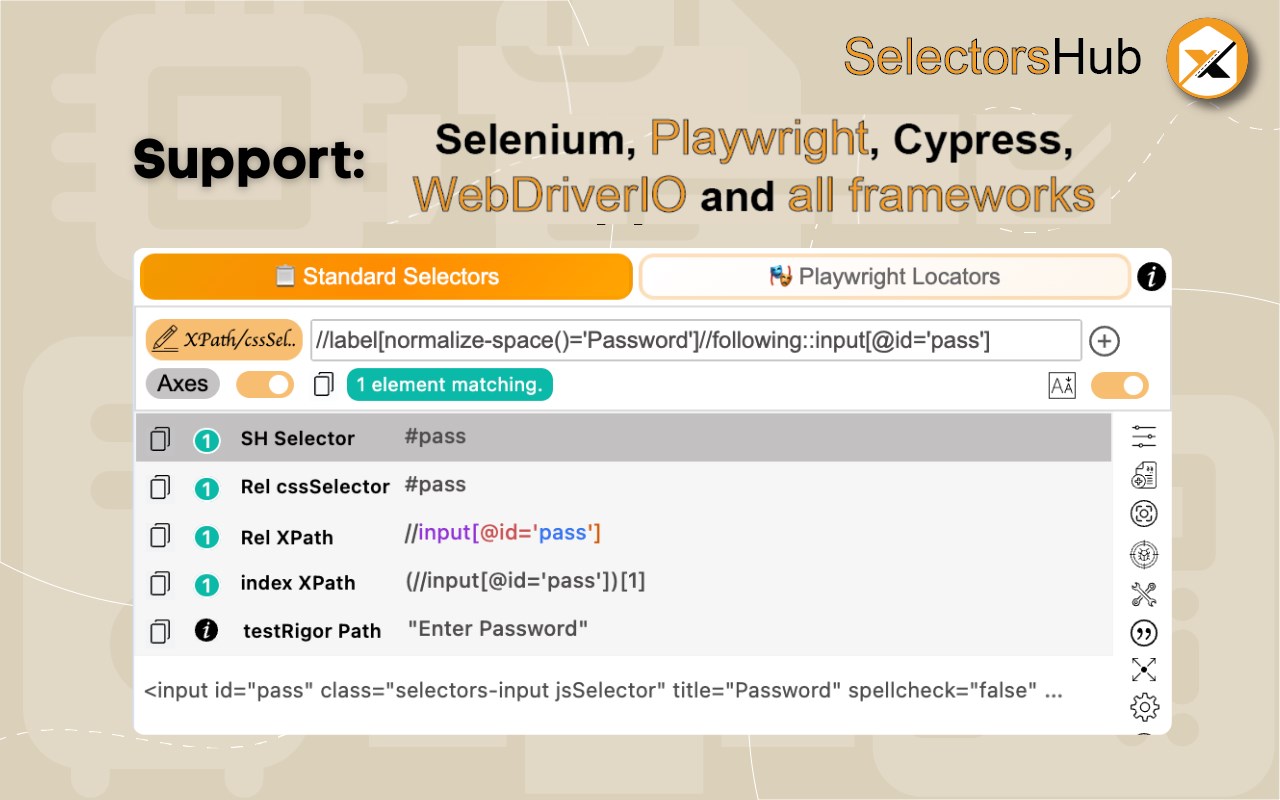The height and width of the screenshot is (800, 1280).
Task: Click the round info icon beside Playwright Locators
Action: coord(1152,277)
